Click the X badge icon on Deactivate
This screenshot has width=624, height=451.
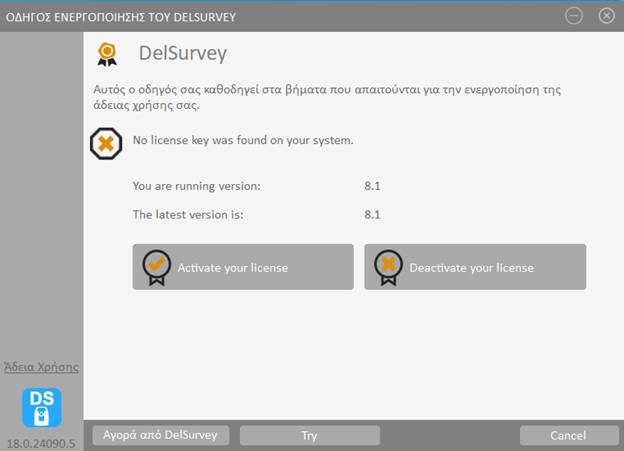[388, 267]
